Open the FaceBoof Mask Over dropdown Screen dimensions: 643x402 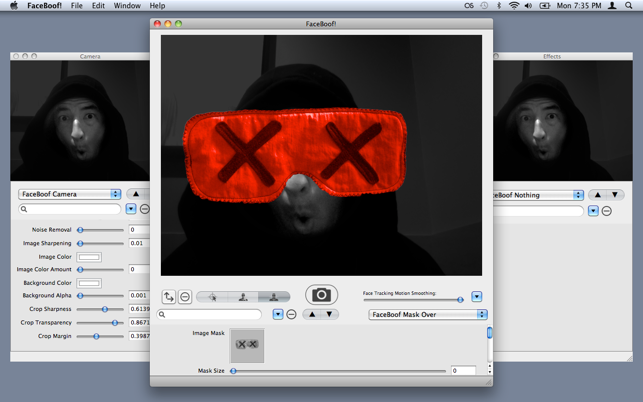point(428,315)
